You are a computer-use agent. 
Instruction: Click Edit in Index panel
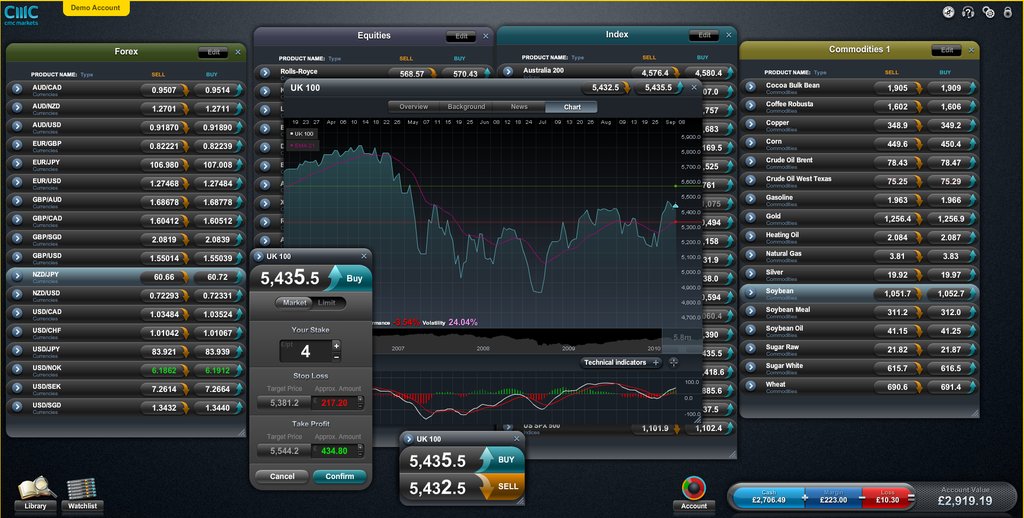tap(704, 35)
